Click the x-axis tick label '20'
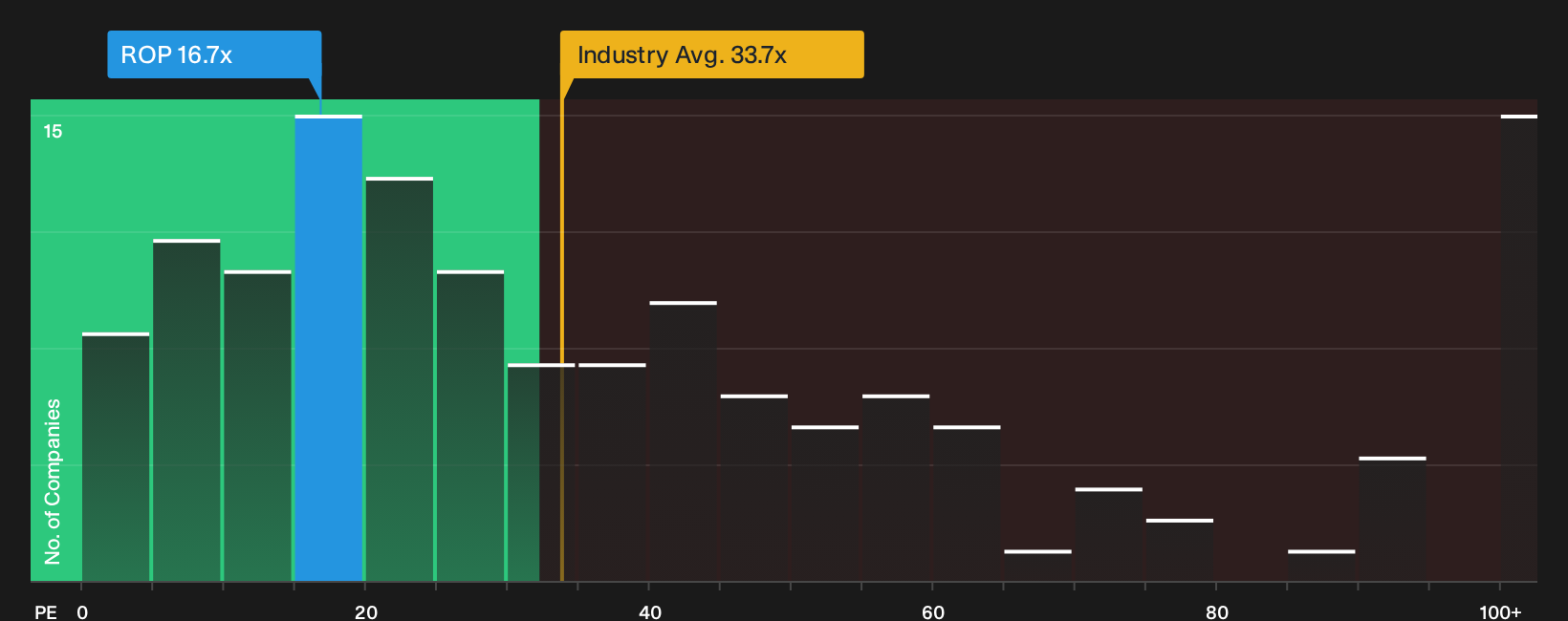 tap(366, 611)
